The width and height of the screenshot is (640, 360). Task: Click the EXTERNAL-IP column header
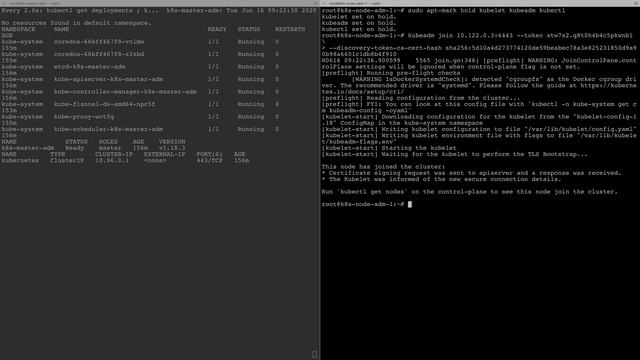(x=164, y=155)
